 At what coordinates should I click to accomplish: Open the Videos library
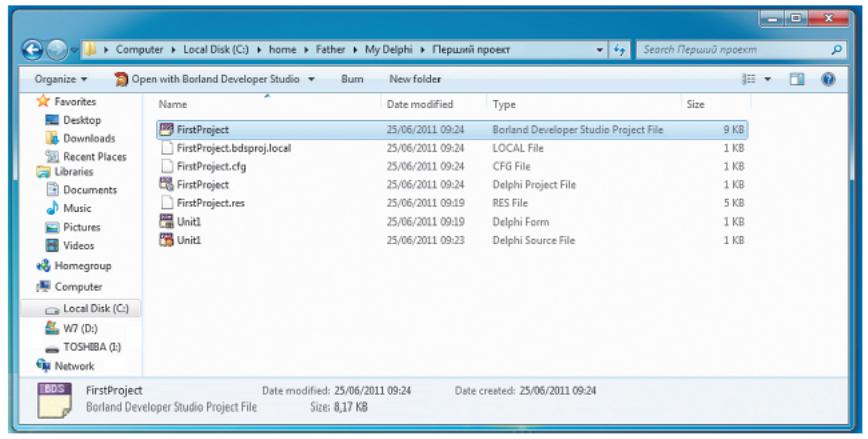(x=79, y=246)
